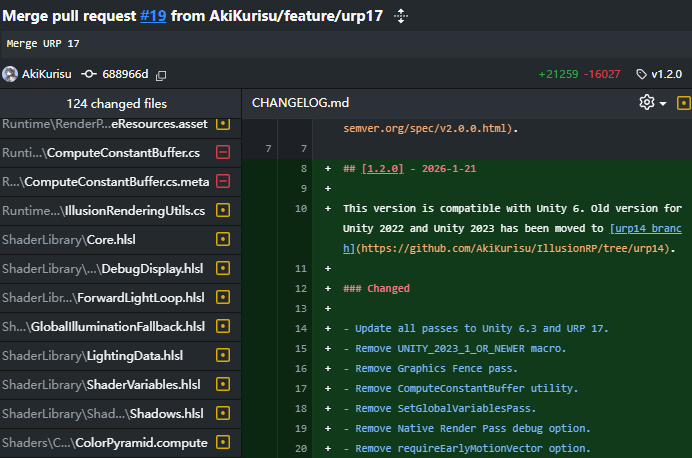This screenshot has width=692, height=458.
Task: Open pull request #19 link
Action: click(154, 16)
